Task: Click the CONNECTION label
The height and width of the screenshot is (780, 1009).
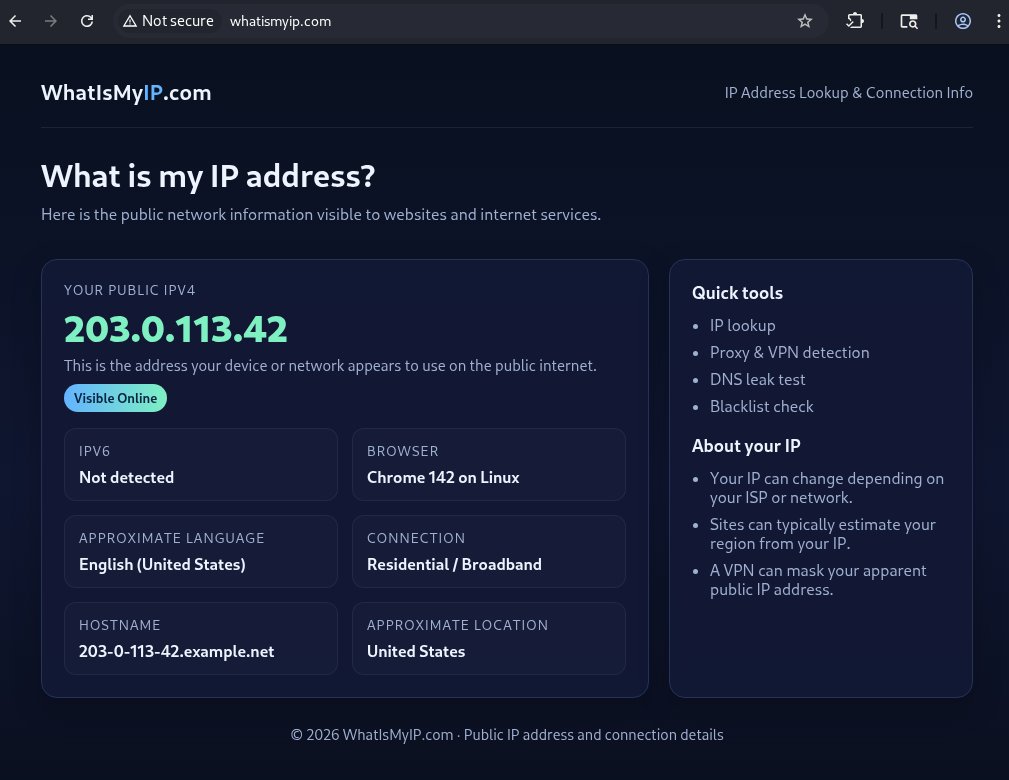Action: 416,538
